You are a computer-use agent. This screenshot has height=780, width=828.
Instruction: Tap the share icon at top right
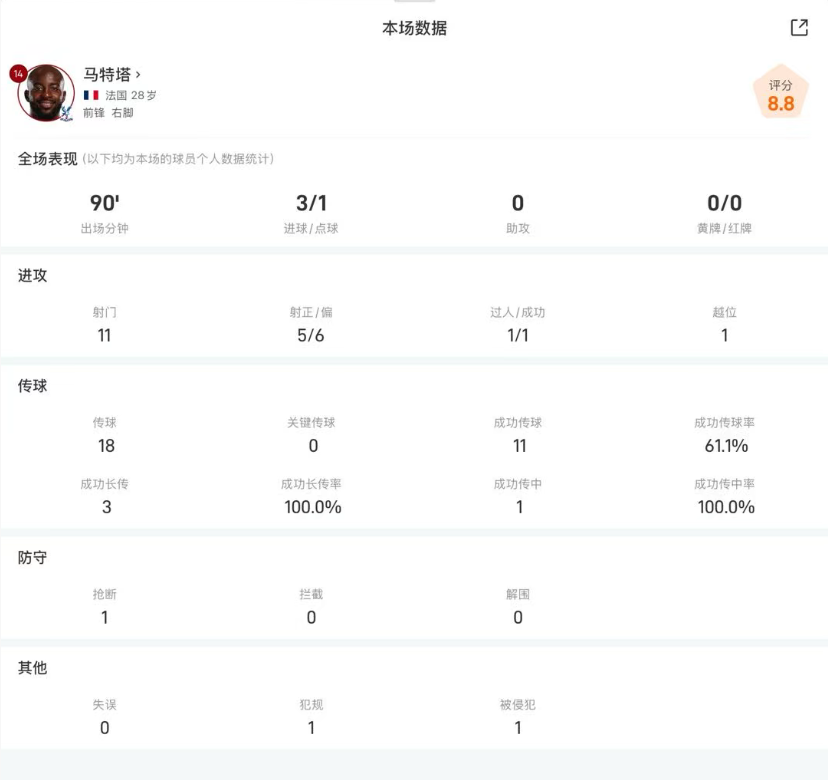click(x=798, y=28)
